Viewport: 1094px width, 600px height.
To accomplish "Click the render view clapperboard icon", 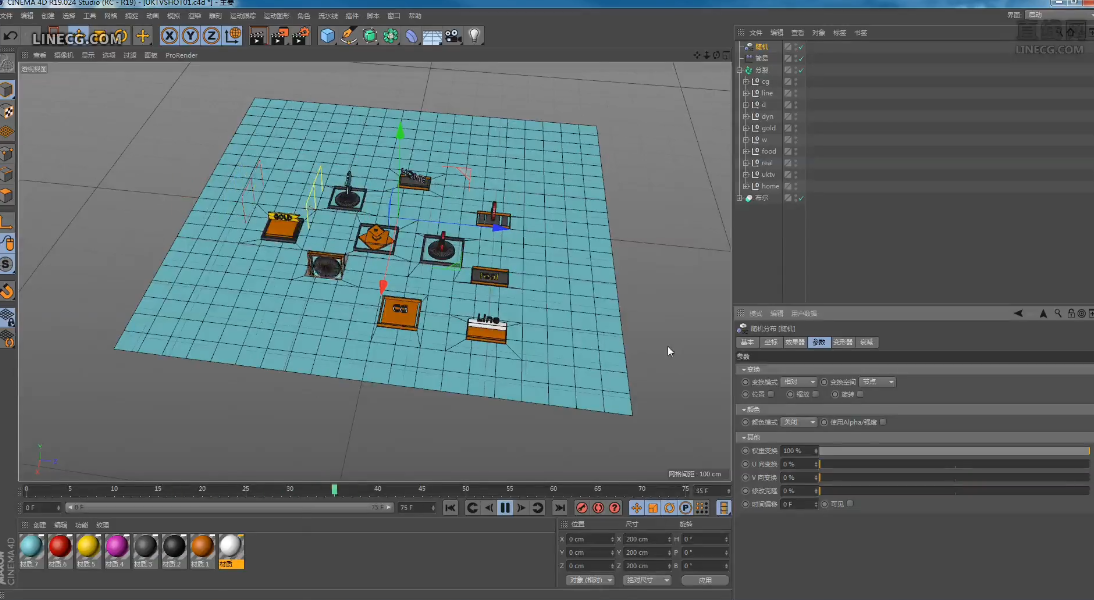I will (x=257, y=36).
